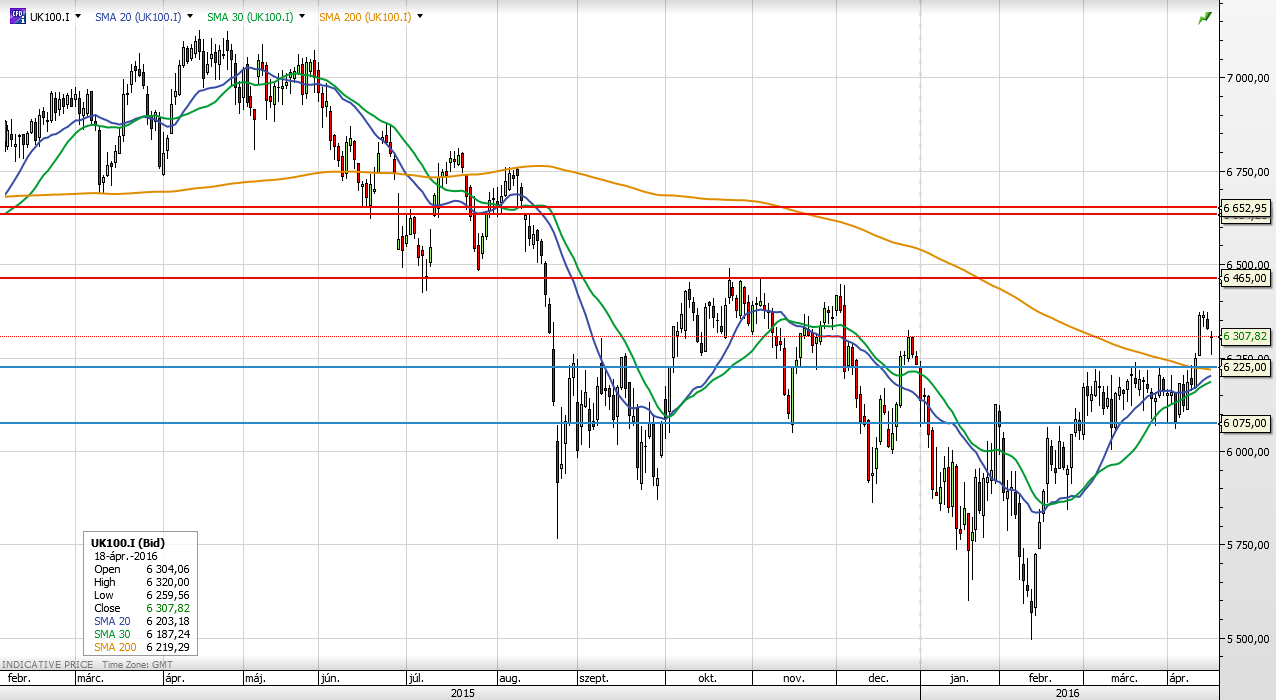Click the 2015 year label on the time axis
1276x700 pixels.
click(x=462, y=692)
